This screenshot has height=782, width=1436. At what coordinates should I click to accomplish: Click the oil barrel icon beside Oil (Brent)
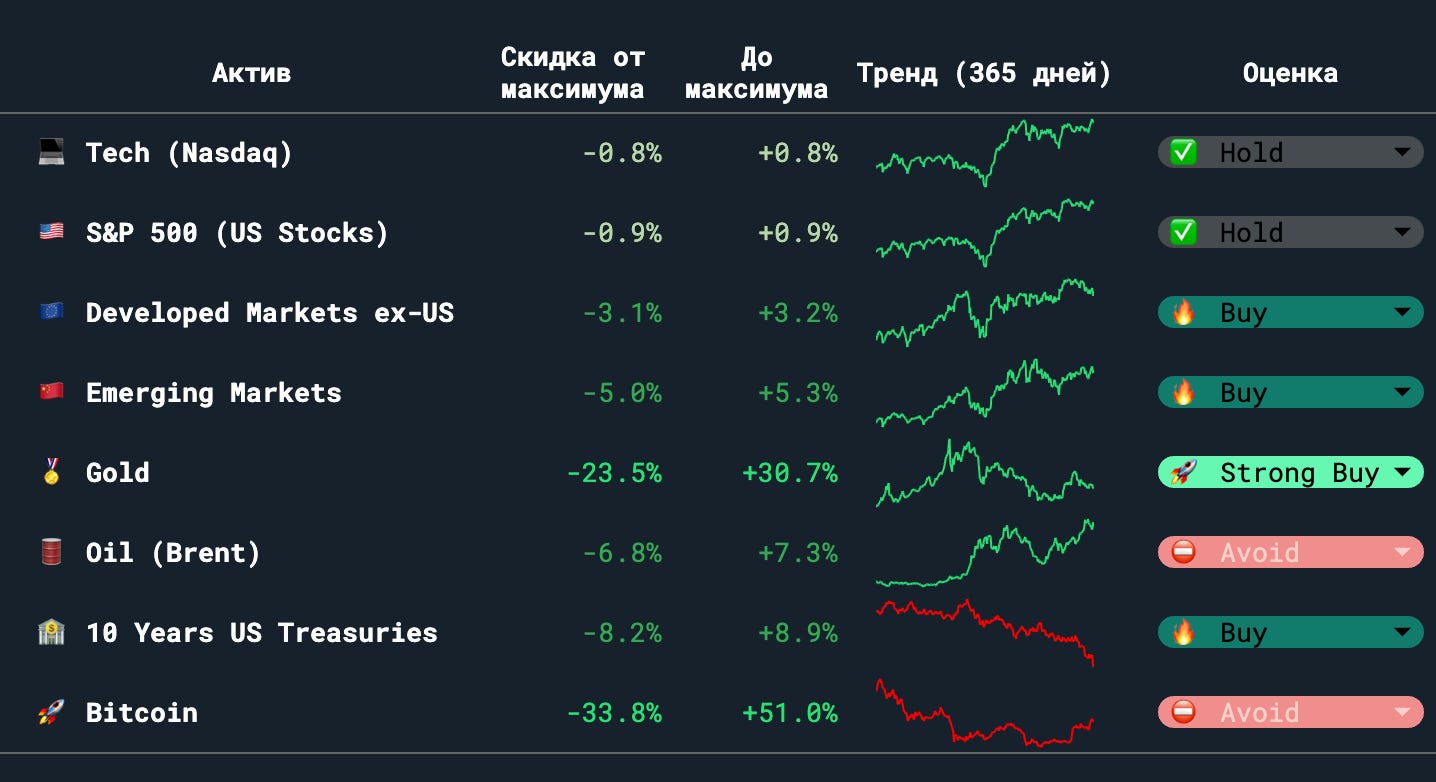(x=51, y=552)
